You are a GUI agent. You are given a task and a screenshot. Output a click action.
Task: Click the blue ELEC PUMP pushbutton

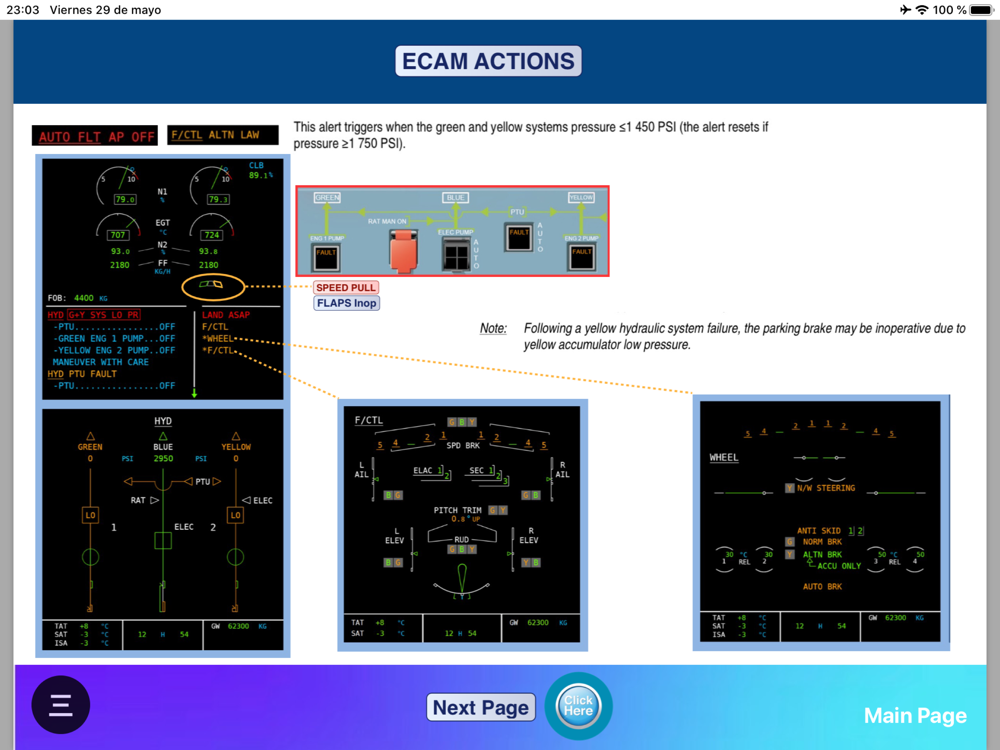click(456, 254)
